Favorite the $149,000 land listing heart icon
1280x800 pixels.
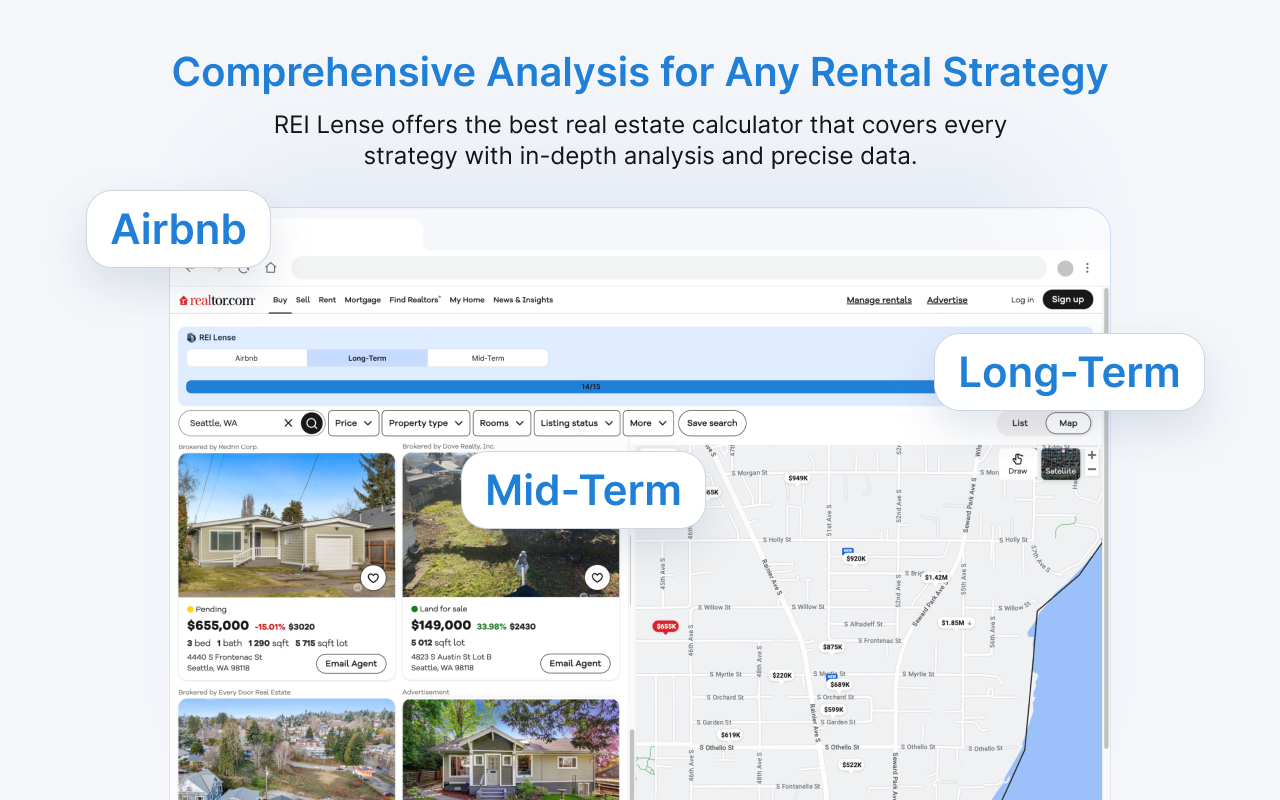click(x=597, y=578)
